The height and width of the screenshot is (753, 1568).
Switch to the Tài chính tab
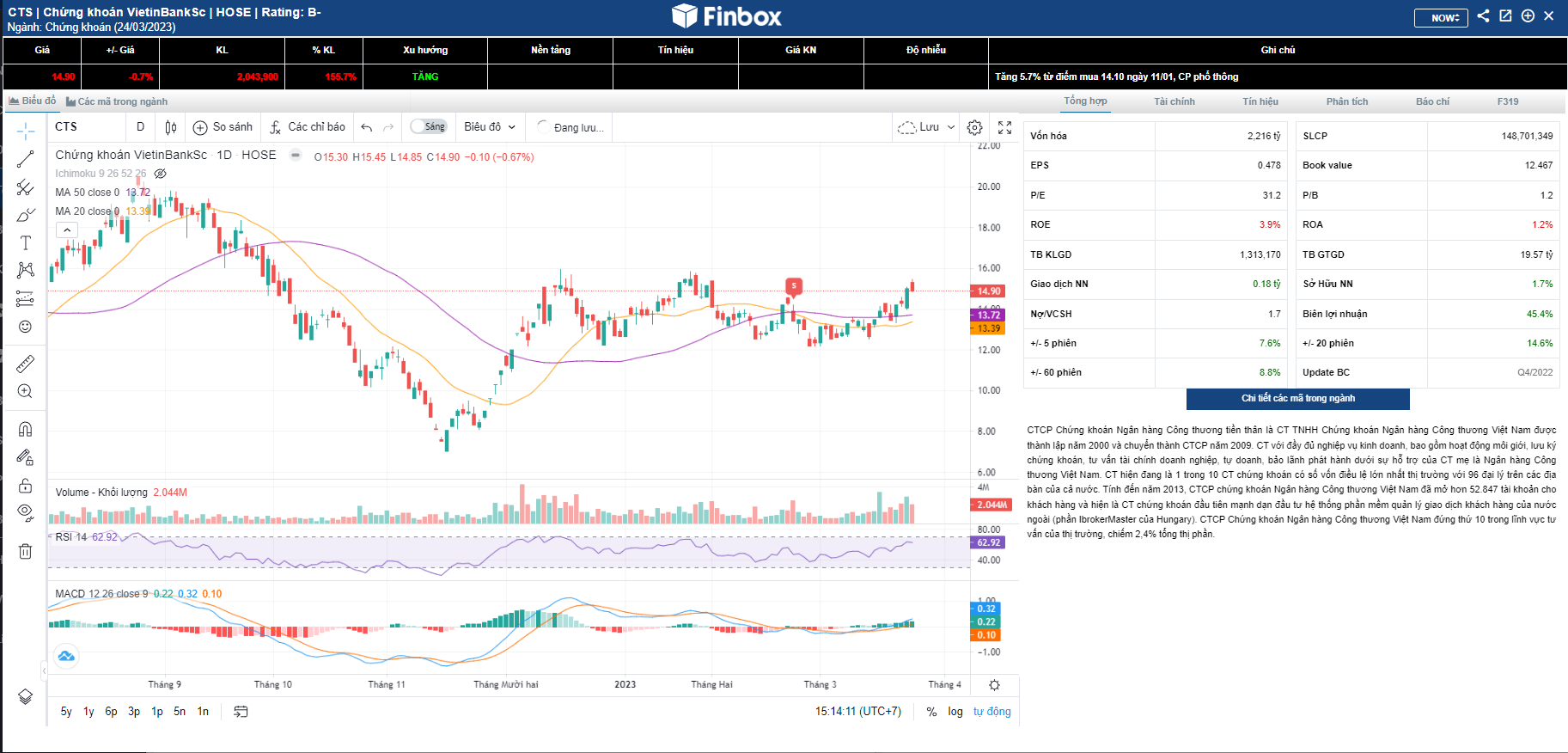[x=1174, y=101]
